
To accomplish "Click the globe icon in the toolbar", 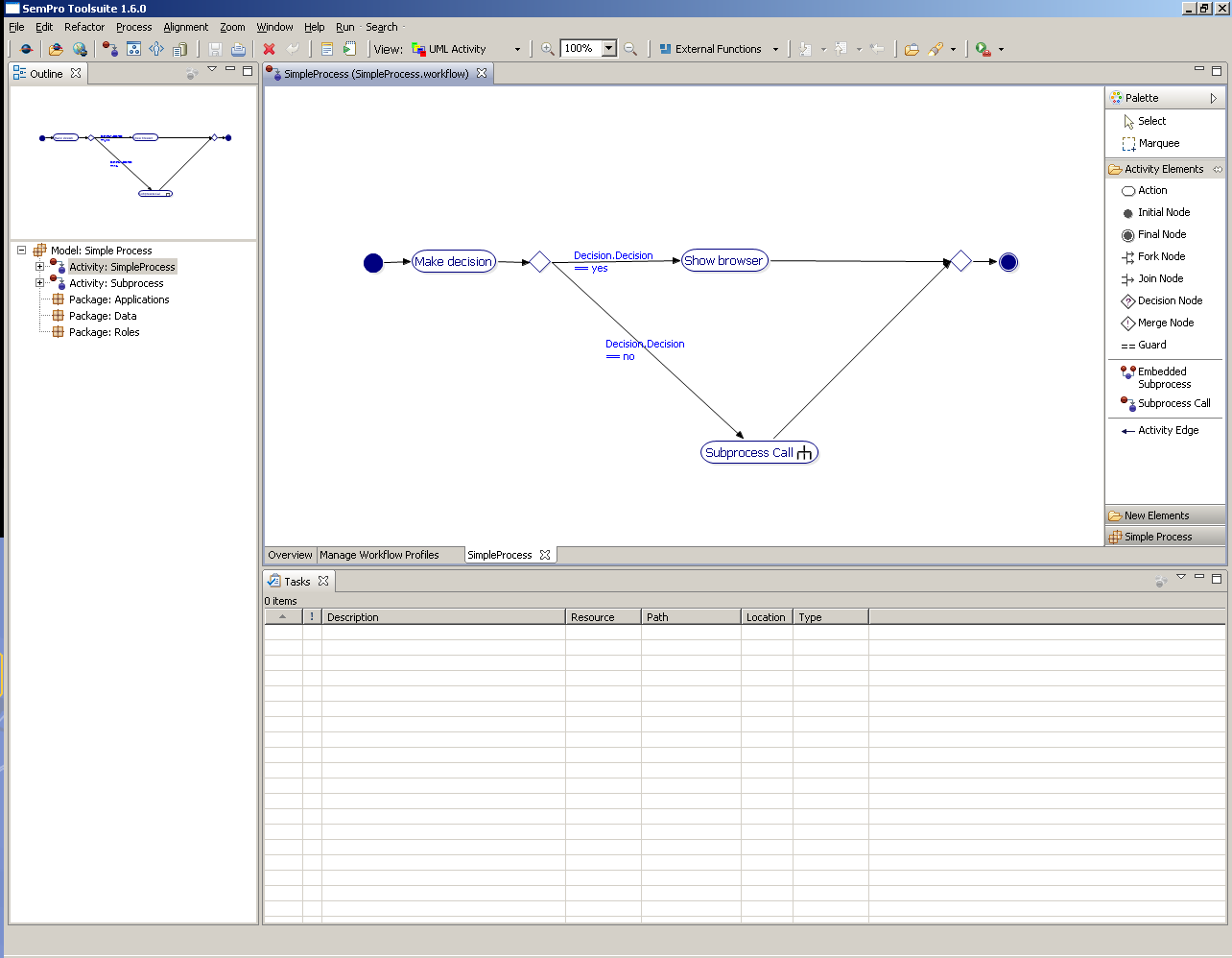I will click(x=80, y=49).
